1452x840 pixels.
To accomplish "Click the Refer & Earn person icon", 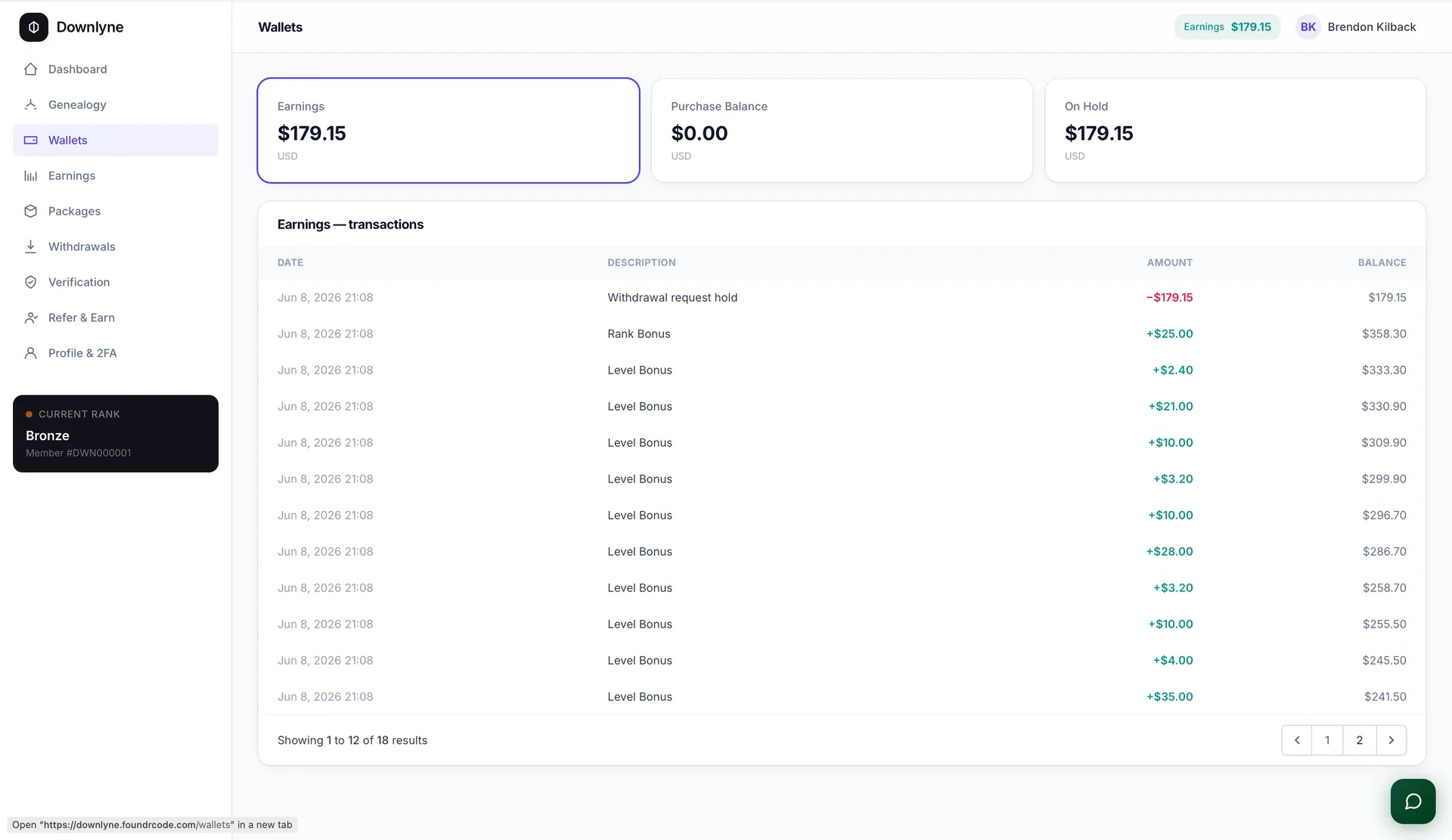I will pyautogui.click(x=31, y=318).
